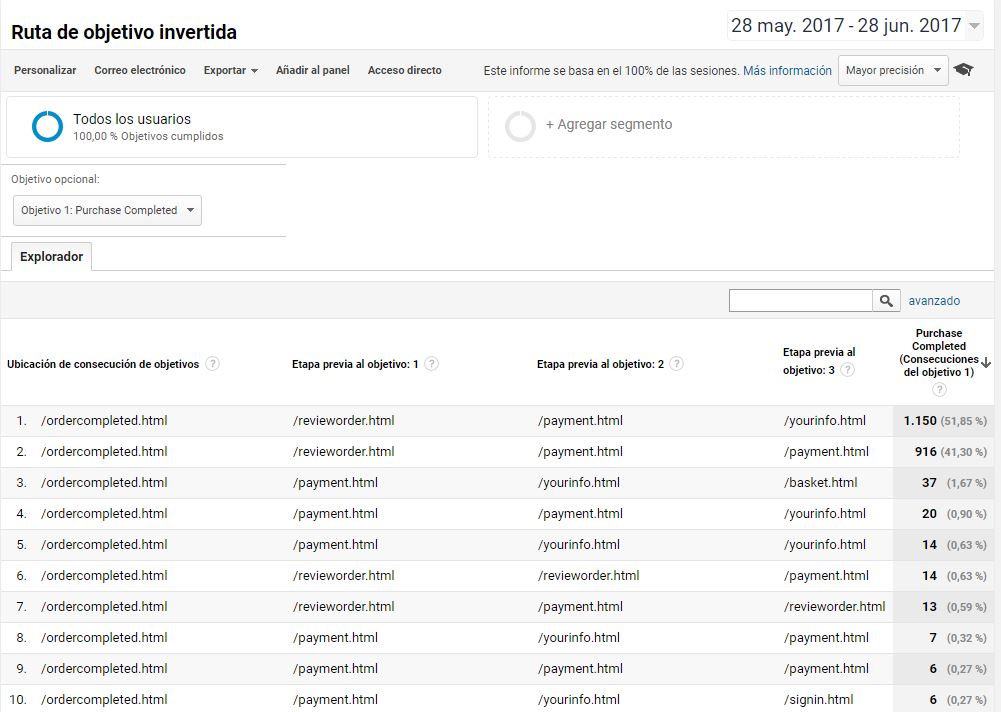Click help icon next to Etapa previa al objetivo: 1
This screenshot has width=1001, height=712.
432,364
